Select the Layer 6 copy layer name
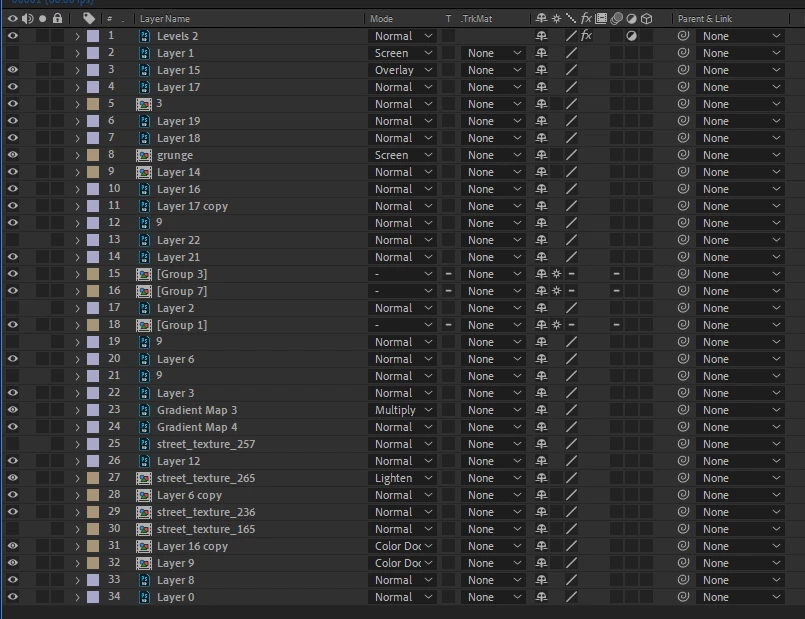Image resolution: width=805 pixels, height=619 pixels. pyautogui.click(x=189, y=495)
